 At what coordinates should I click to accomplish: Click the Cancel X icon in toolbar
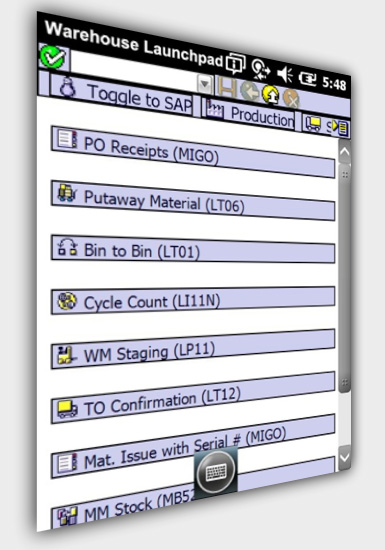pos(292,98)
